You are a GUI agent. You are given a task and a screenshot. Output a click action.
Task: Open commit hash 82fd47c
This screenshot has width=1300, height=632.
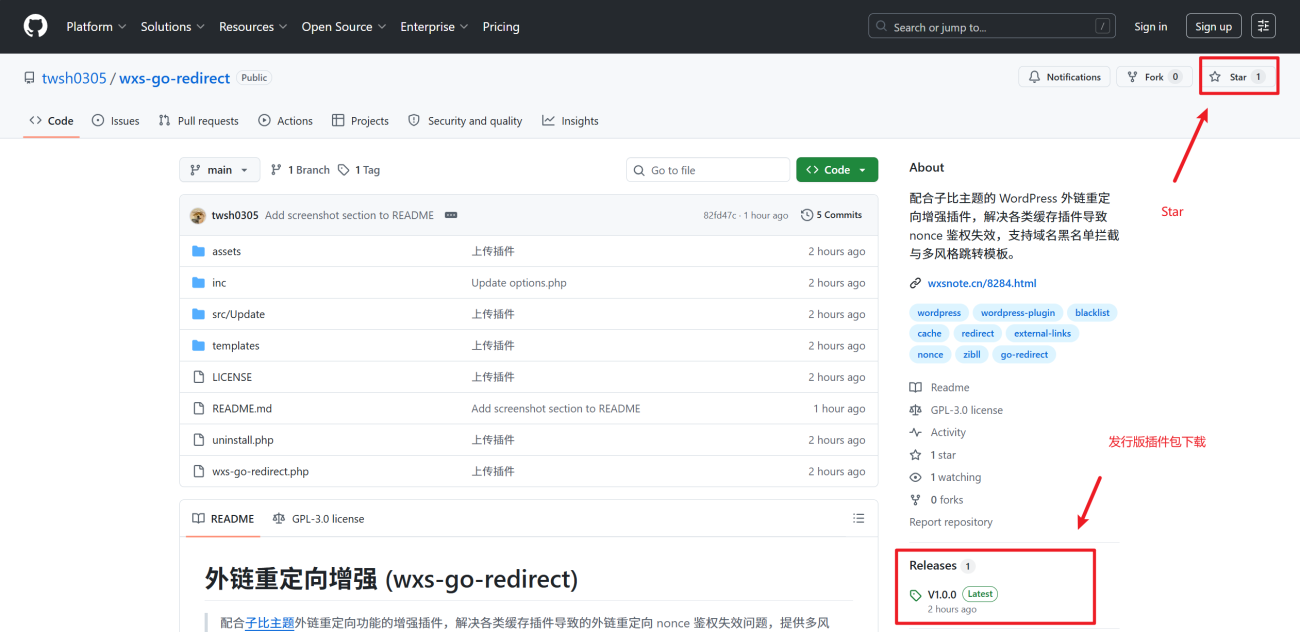click(719, 215)
